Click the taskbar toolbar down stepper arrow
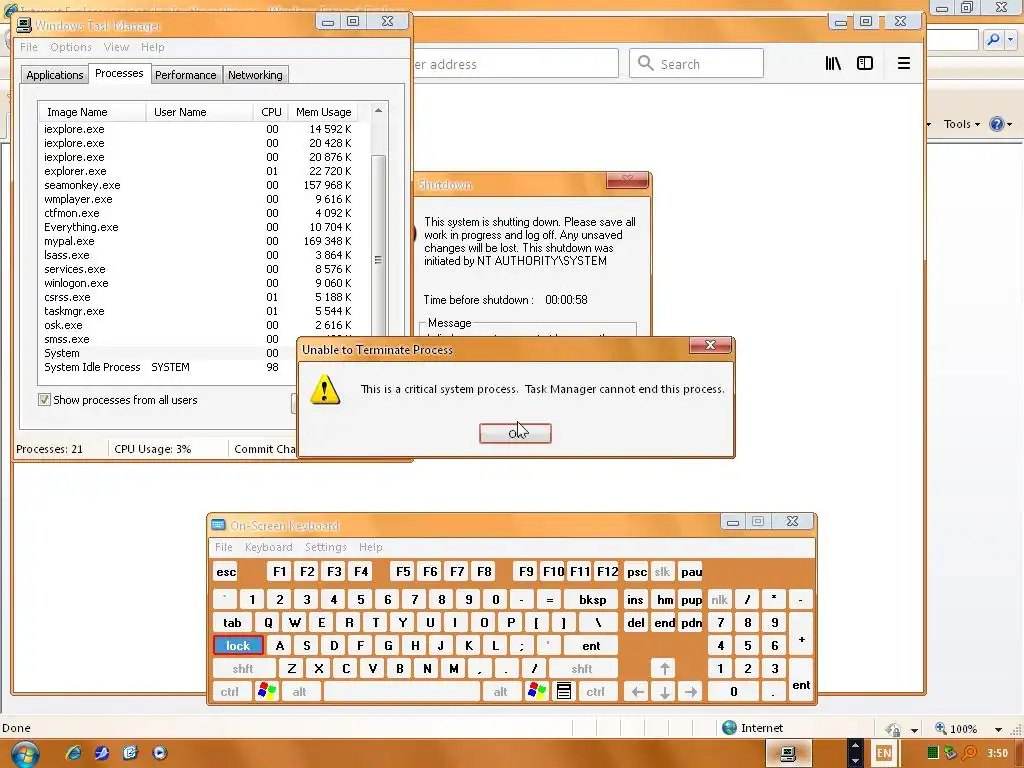 855,761
